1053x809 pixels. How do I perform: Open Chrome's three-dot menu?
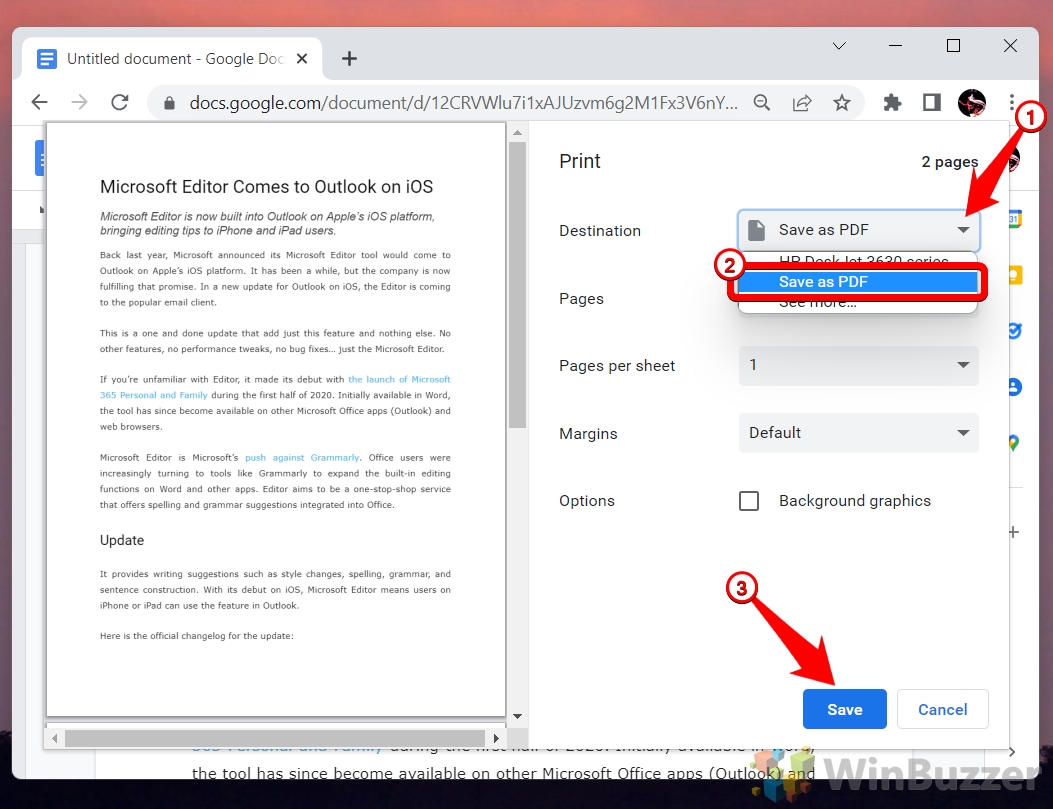(x=1013, y=102)
